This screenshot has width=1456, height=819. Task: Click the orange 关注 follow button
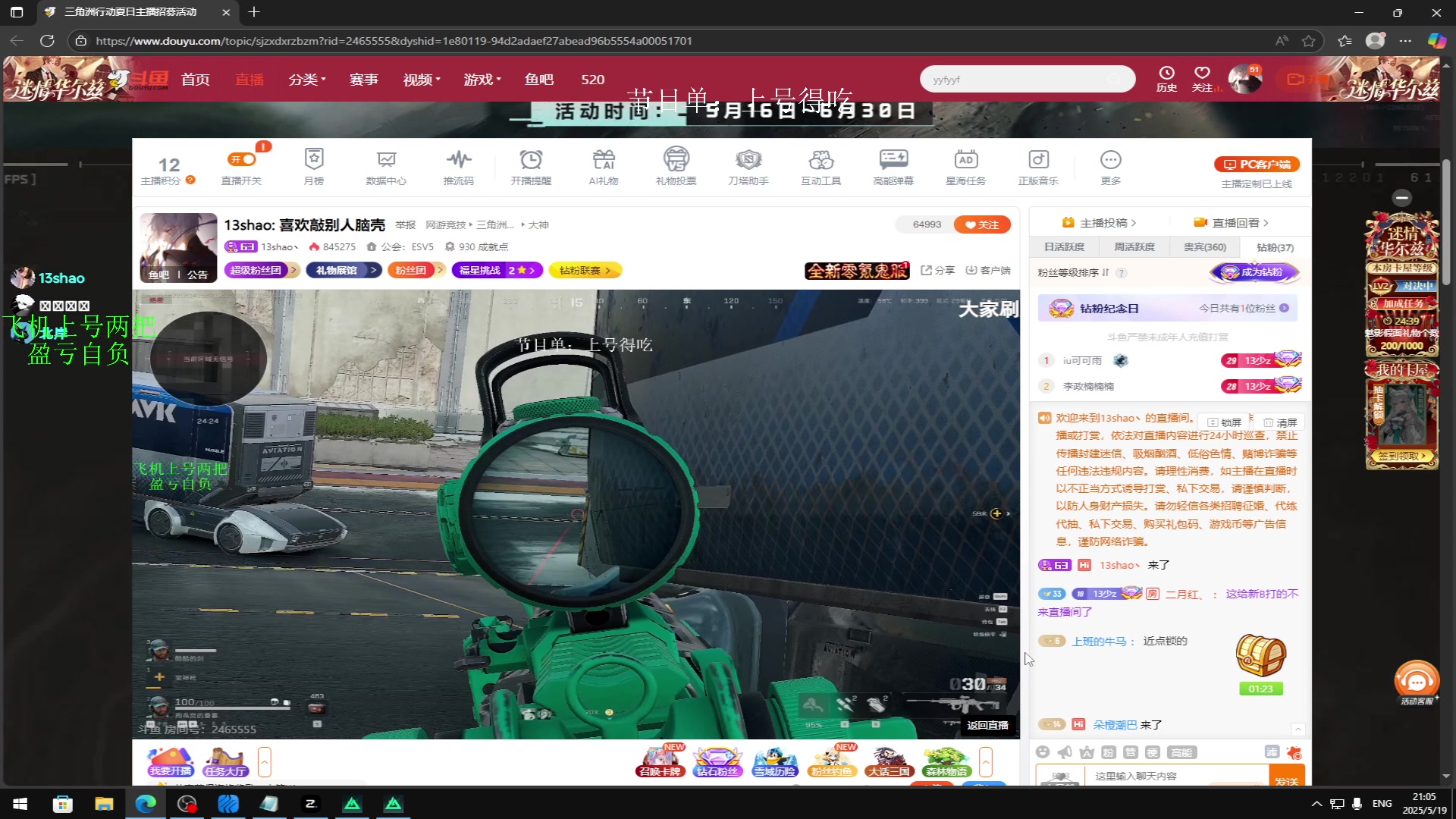pos(982,224)
